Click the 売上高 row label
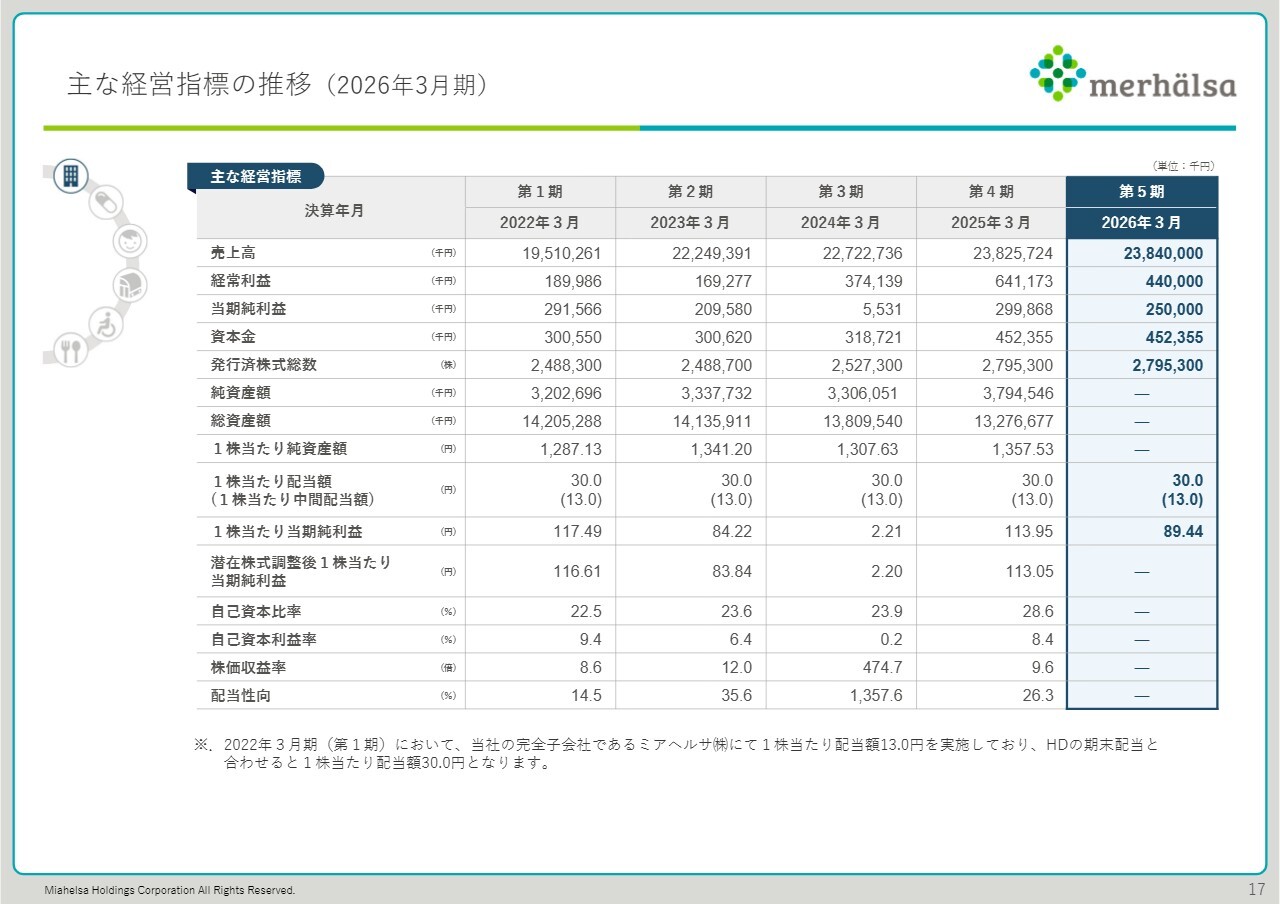The width and height of the screenshot is (1280, 904). [x=233, y=253]
